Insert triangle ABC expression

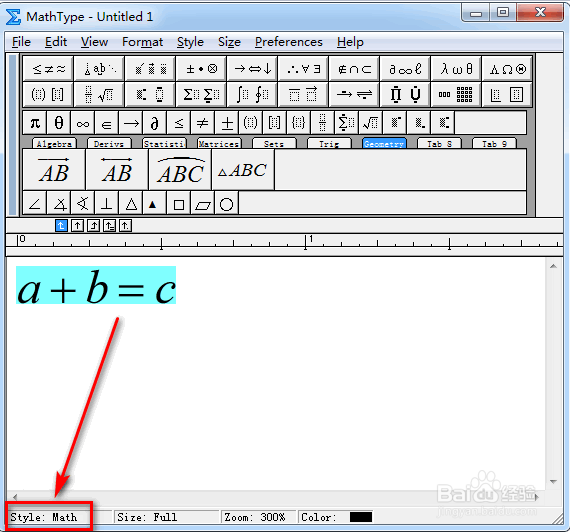[x=243, y=169]
